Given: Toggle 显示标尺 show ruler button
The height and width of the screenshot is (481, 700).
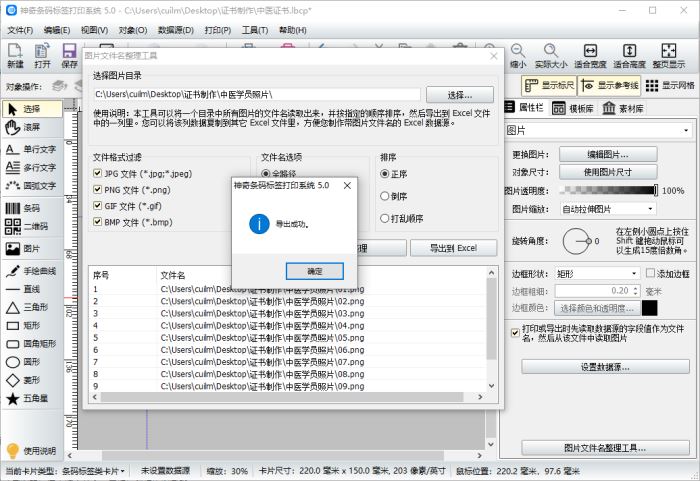Looking at the screenshot, I should coord(549,85).
